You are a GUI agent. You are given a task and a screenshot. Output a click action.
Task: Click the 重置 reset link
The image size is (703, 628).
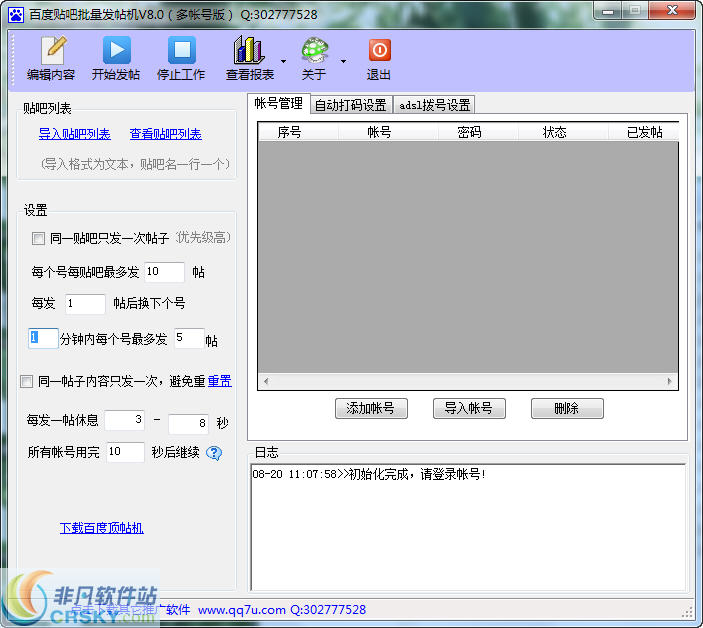click(220, 381)
